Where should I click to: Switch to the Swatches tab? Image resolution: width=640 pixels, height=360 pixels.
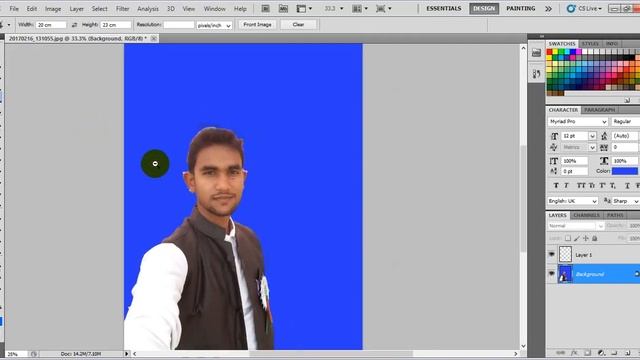pyautogui.click(x=562, y=44)
